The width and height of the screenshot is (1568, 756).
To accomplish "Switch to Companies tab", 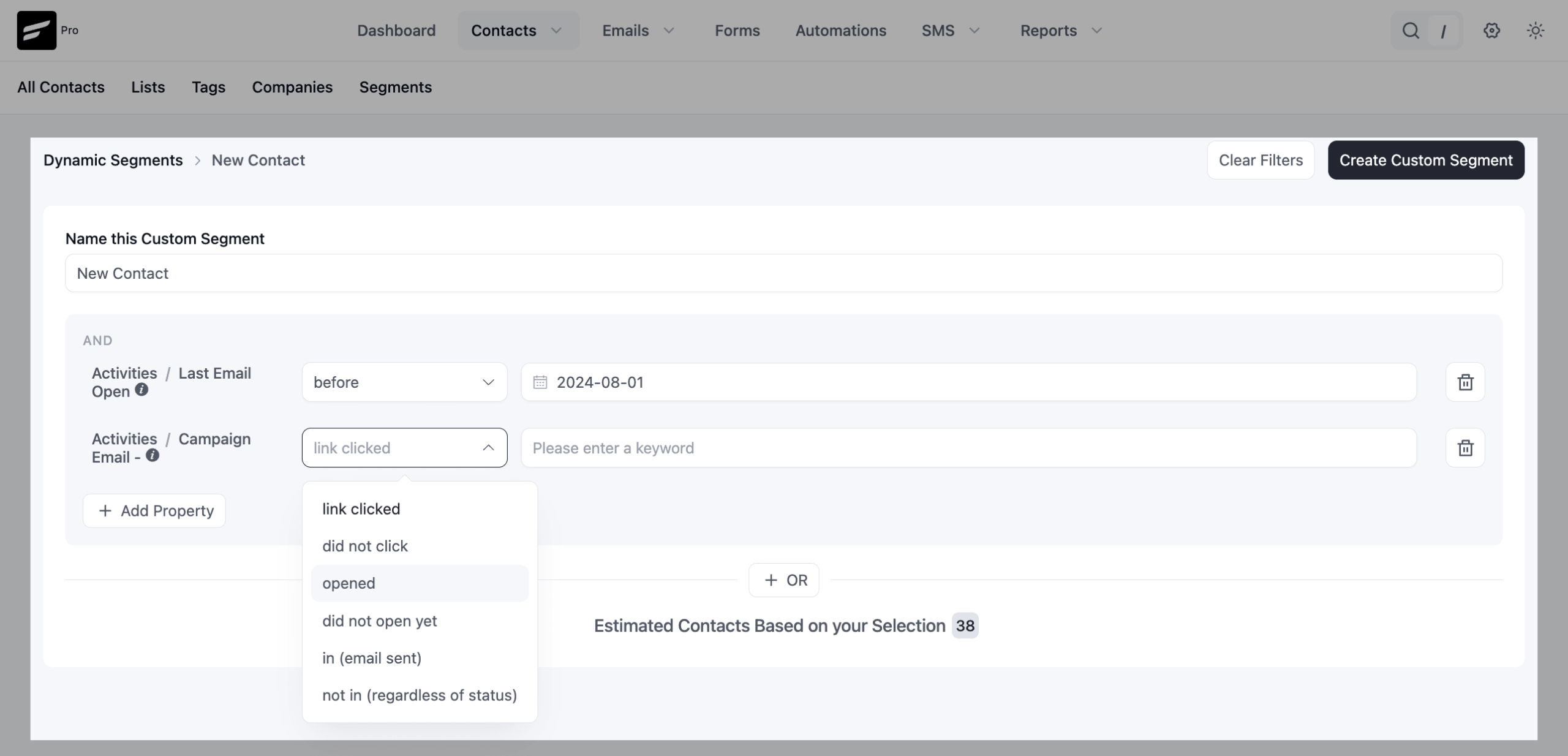I will coord(292,87).
